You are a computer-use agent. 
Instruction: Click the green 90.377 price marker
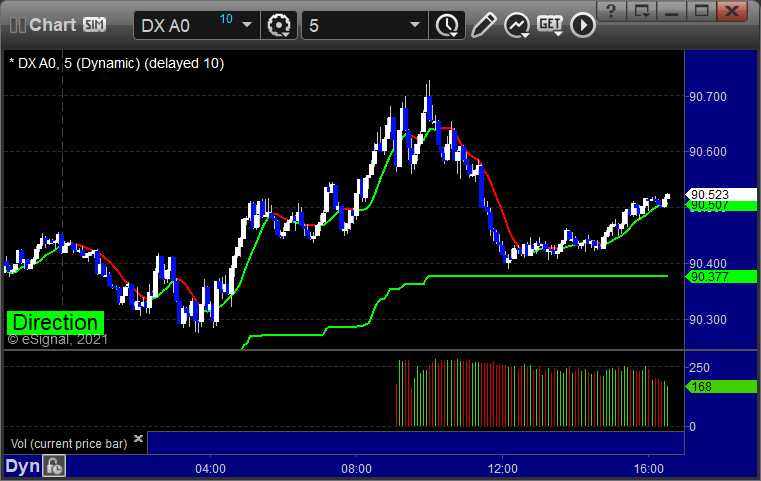721,277
